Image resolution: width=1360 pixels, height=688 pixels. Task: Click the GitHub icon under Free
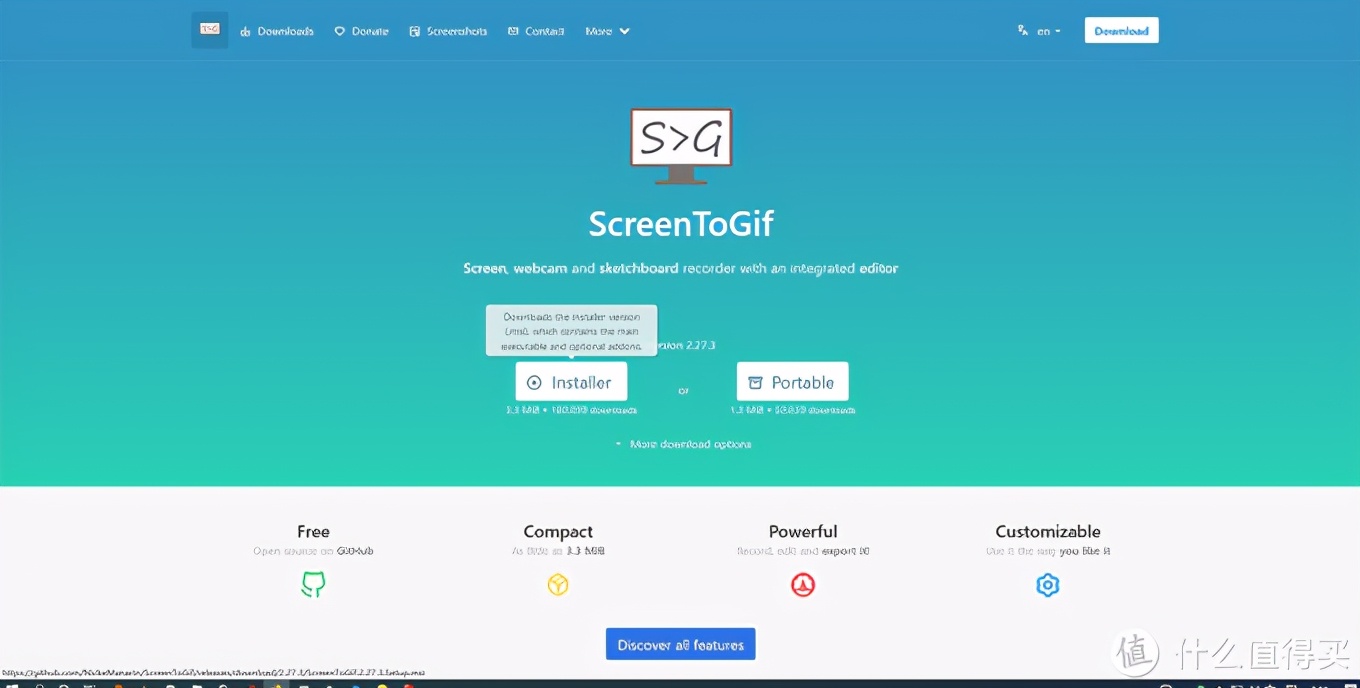tap(313, 585)
